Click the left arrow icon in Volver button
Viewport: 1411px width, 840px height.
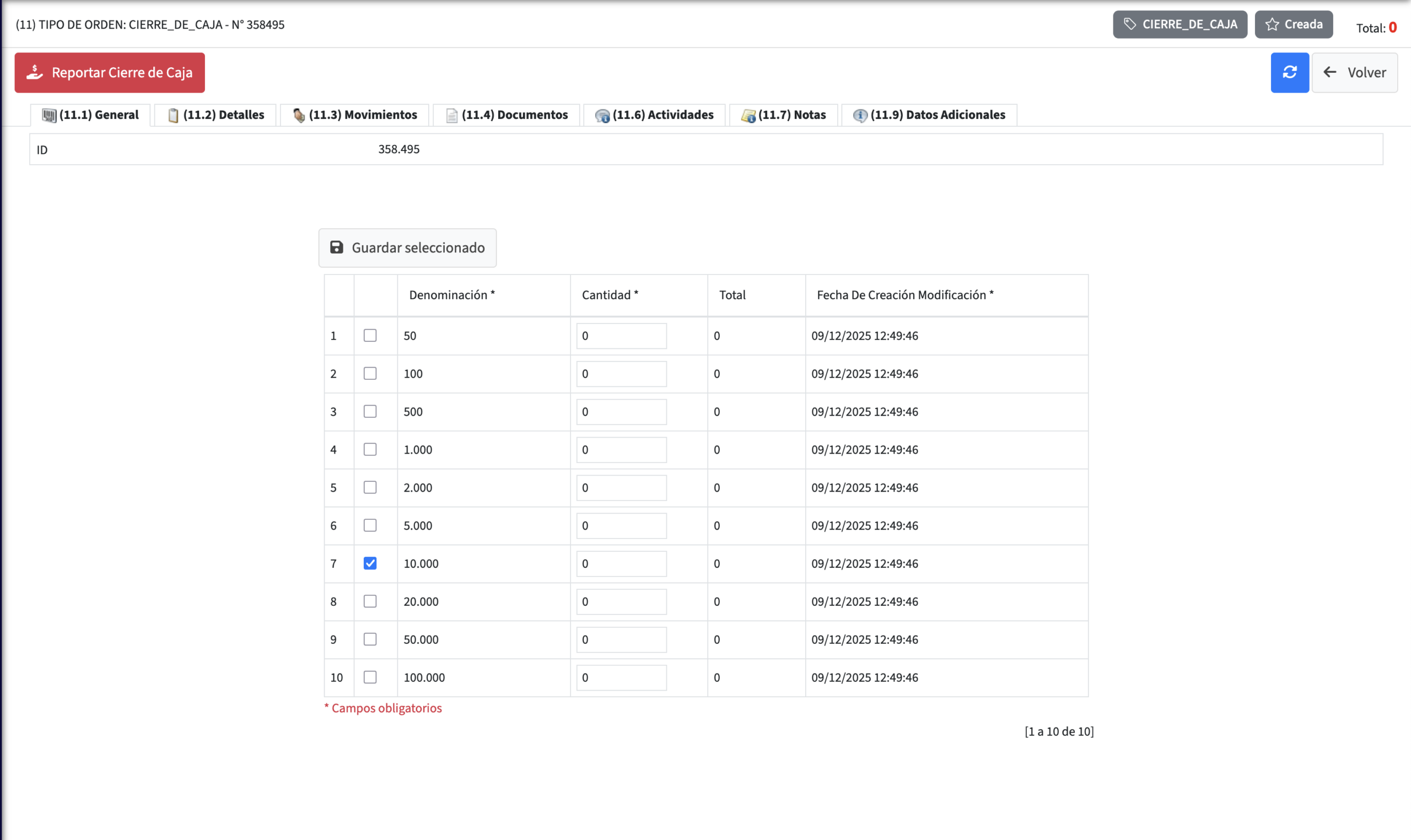(x=1329, y=72)
